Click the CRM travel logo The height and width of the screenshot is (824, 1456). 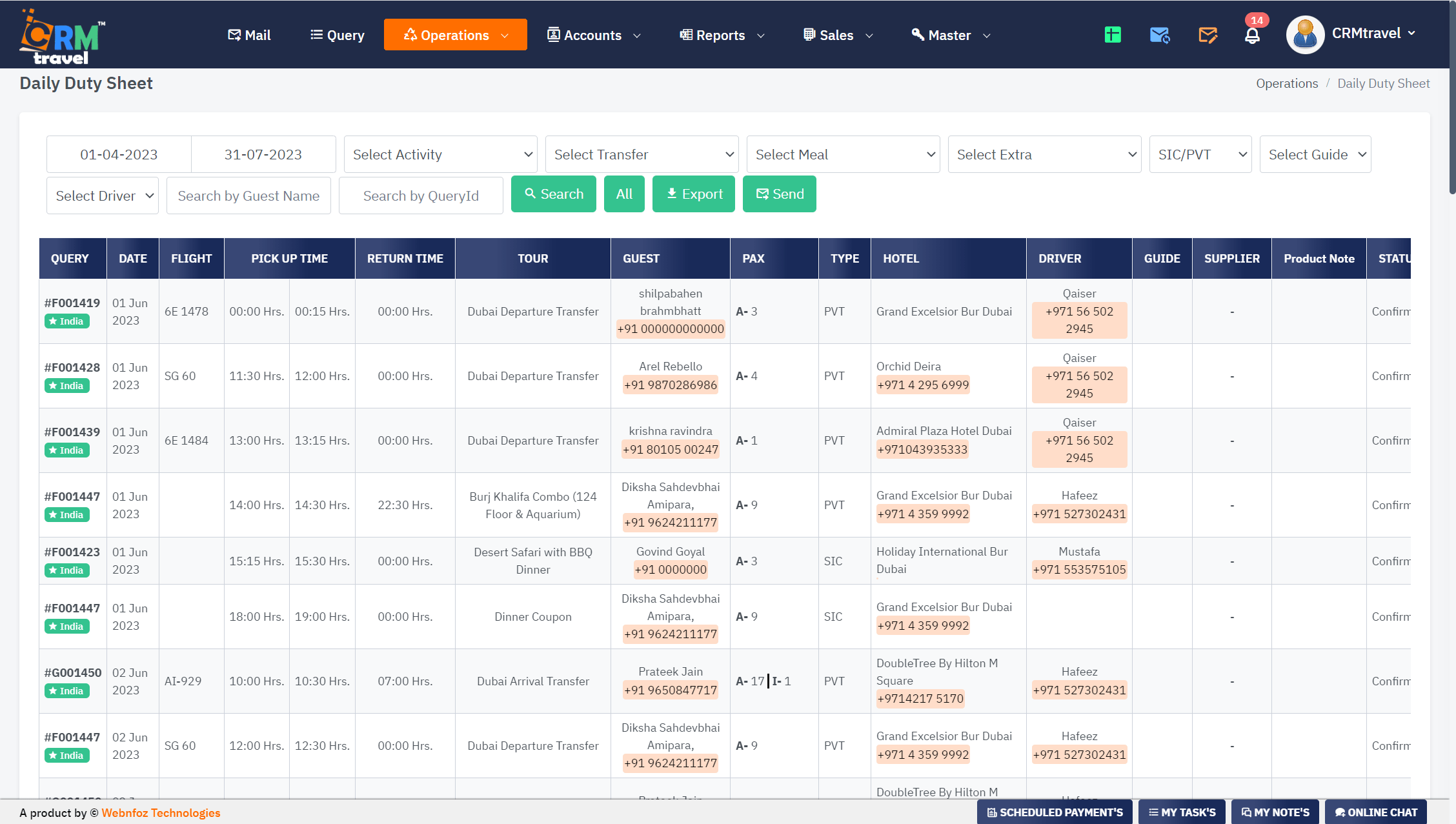pos(62,37)
